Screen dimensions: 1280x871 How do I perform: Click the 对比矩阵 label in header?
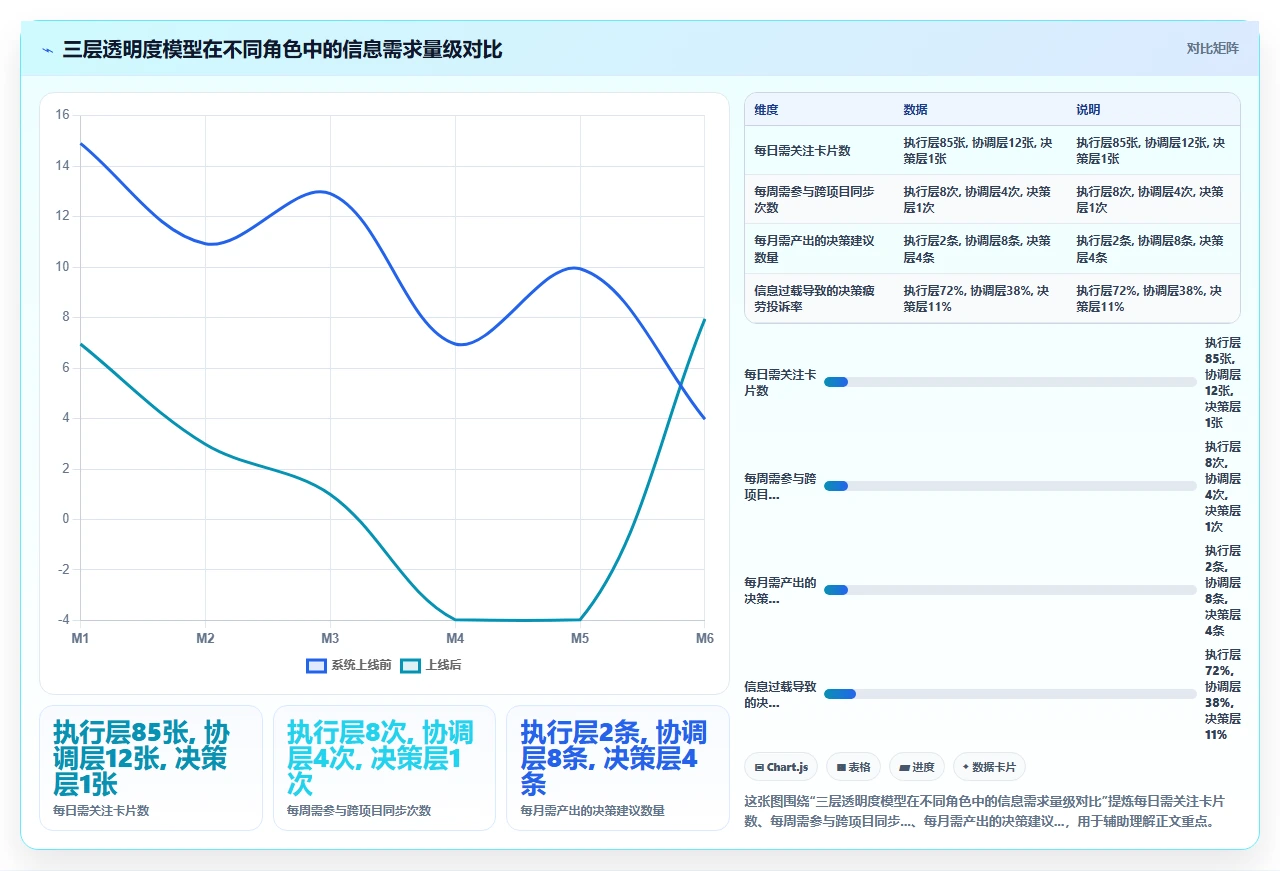pyautogui.click(x=1212, y=48)
